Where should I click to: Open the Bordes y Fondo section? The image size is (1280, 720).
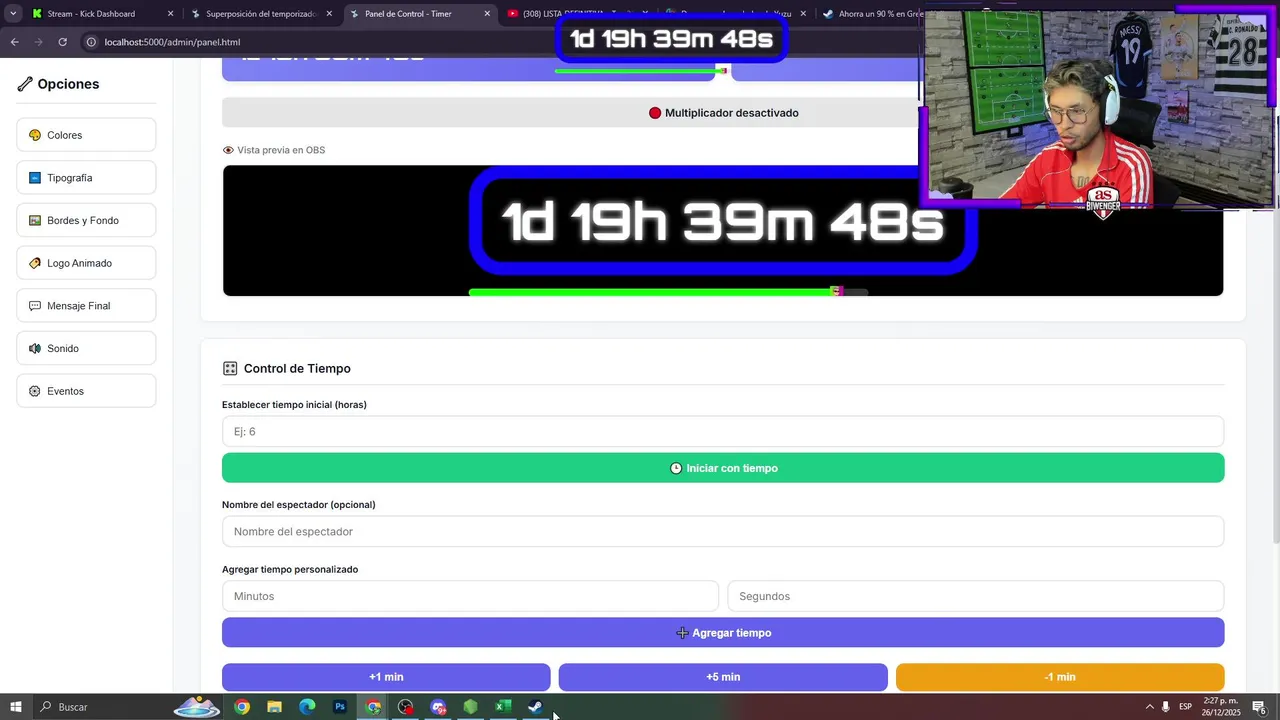(86, 220)
